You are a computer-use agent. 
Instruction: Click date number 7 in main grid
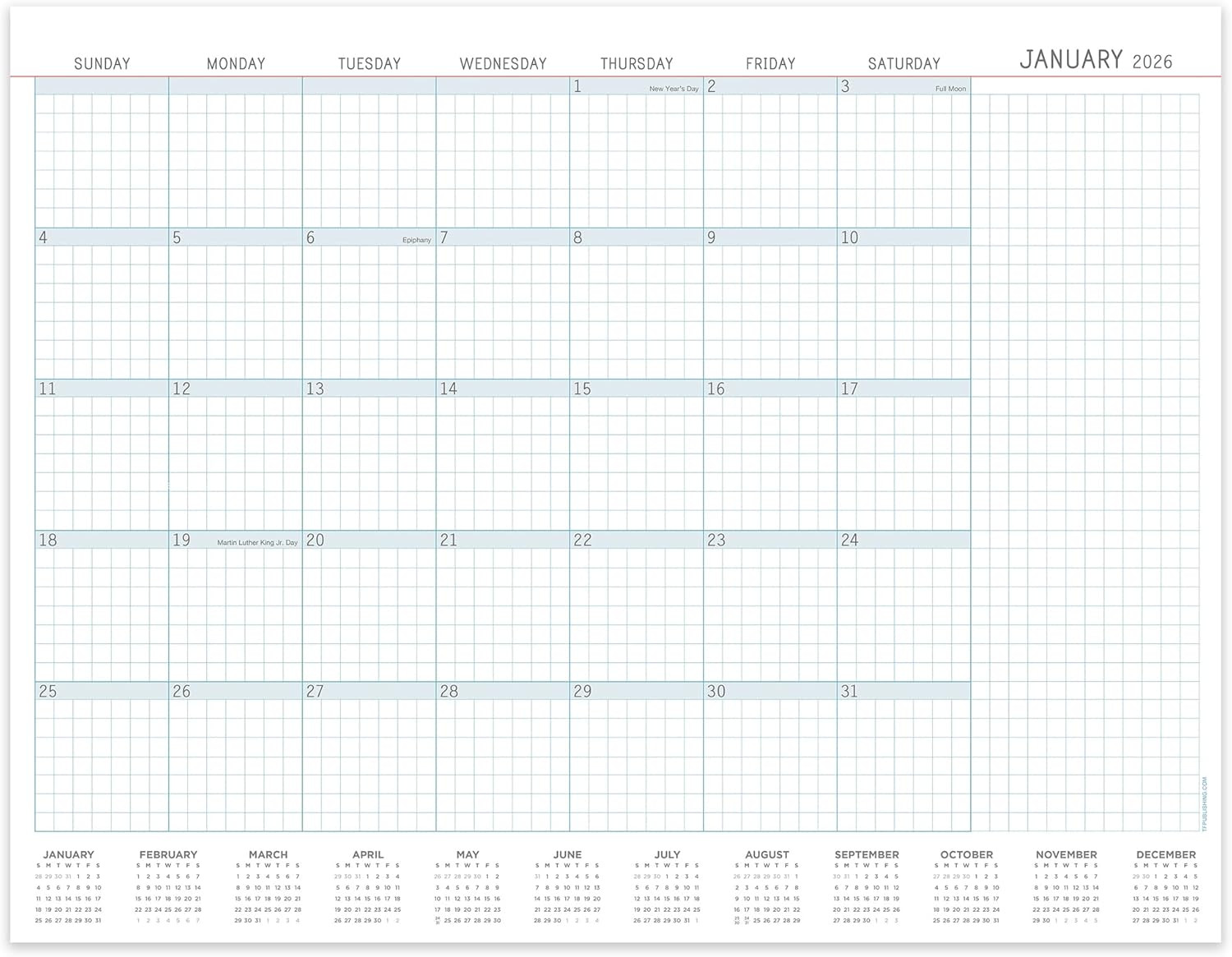(x=444, y=237)
